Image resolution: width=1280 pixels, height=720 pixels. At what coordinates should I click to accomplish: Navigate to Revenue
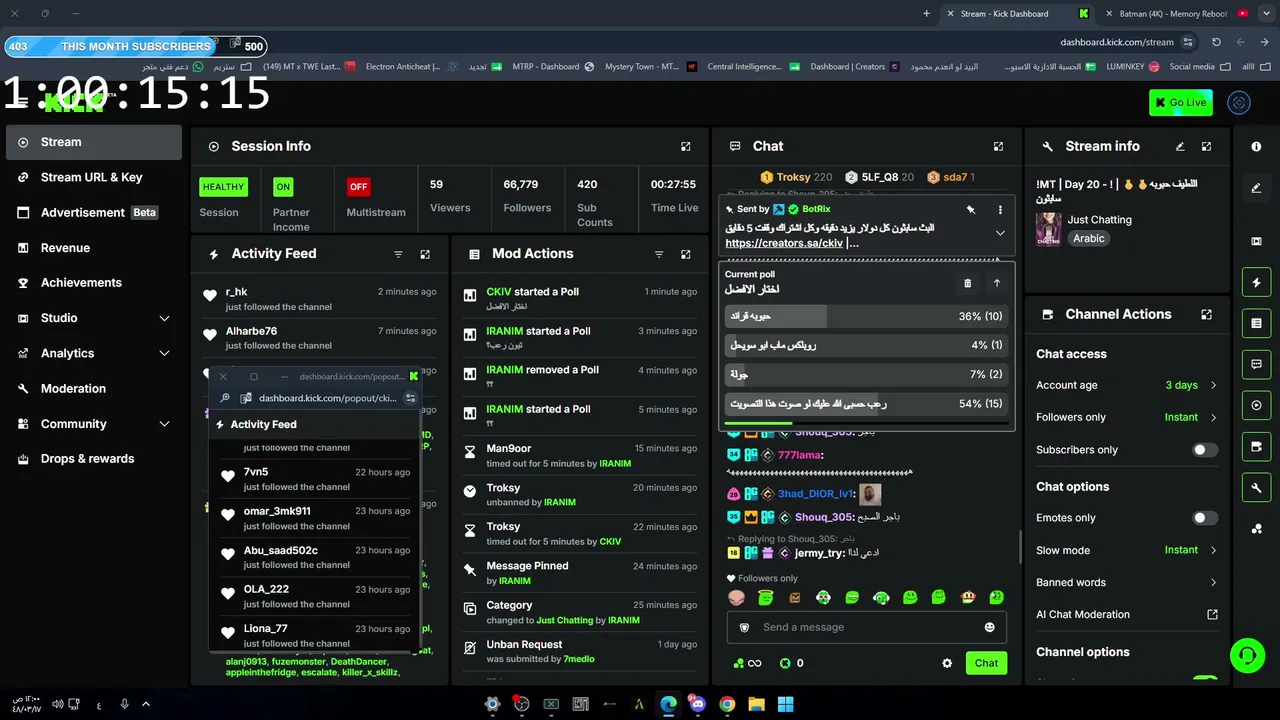(x=94, y=248)
